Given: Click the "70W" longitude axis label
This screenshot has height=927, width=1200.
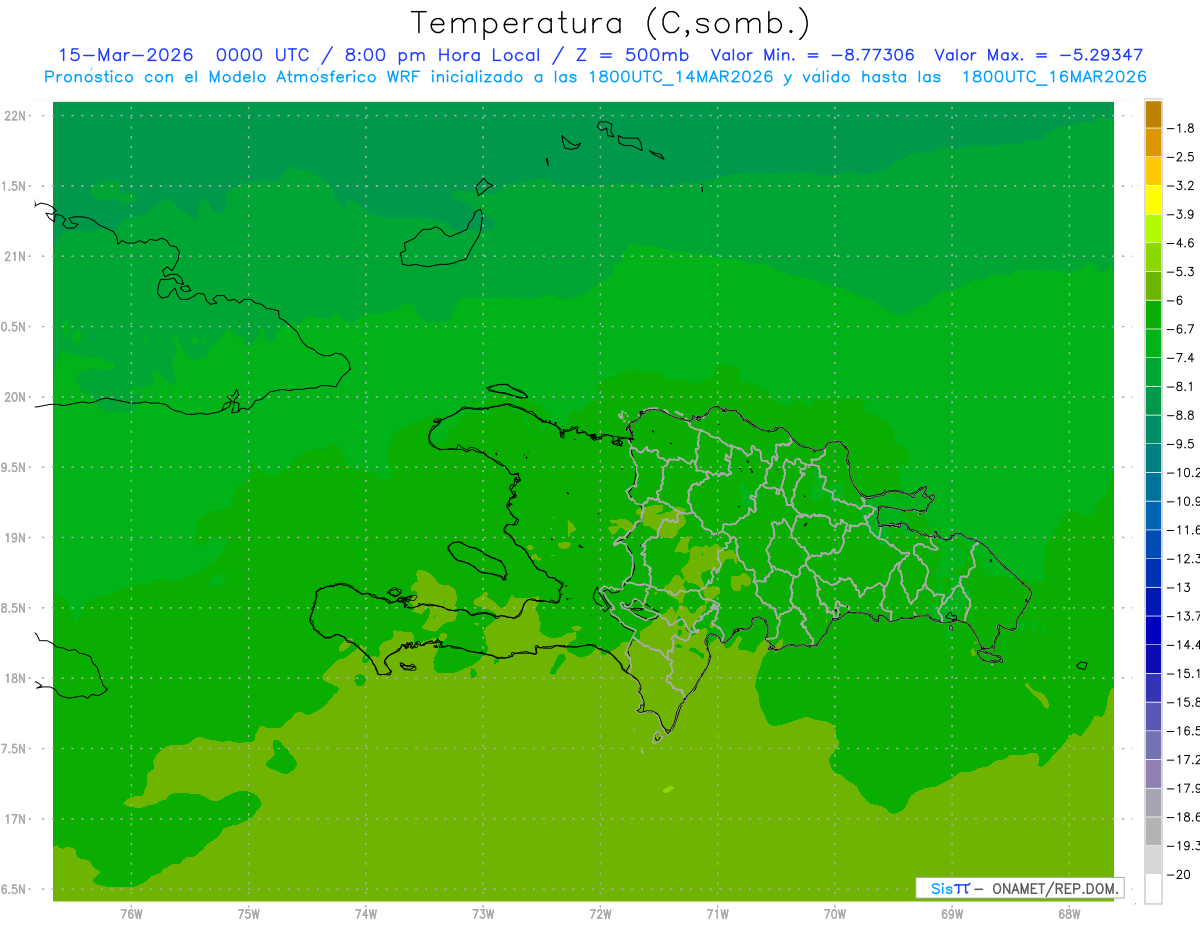Looking at the screenshot, I should click(835, 914).
